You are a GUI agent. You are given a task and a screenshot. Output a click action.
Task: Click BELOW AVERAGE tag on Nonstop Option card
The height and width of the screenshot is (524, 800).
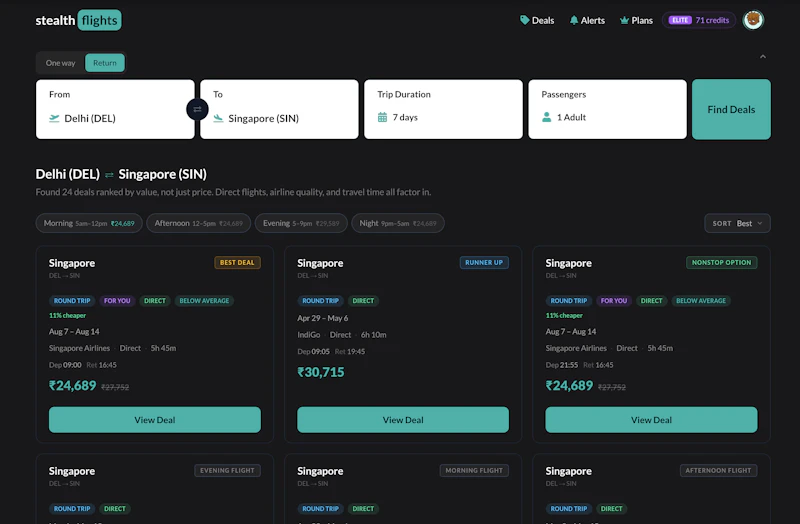[x=701, y=301]
